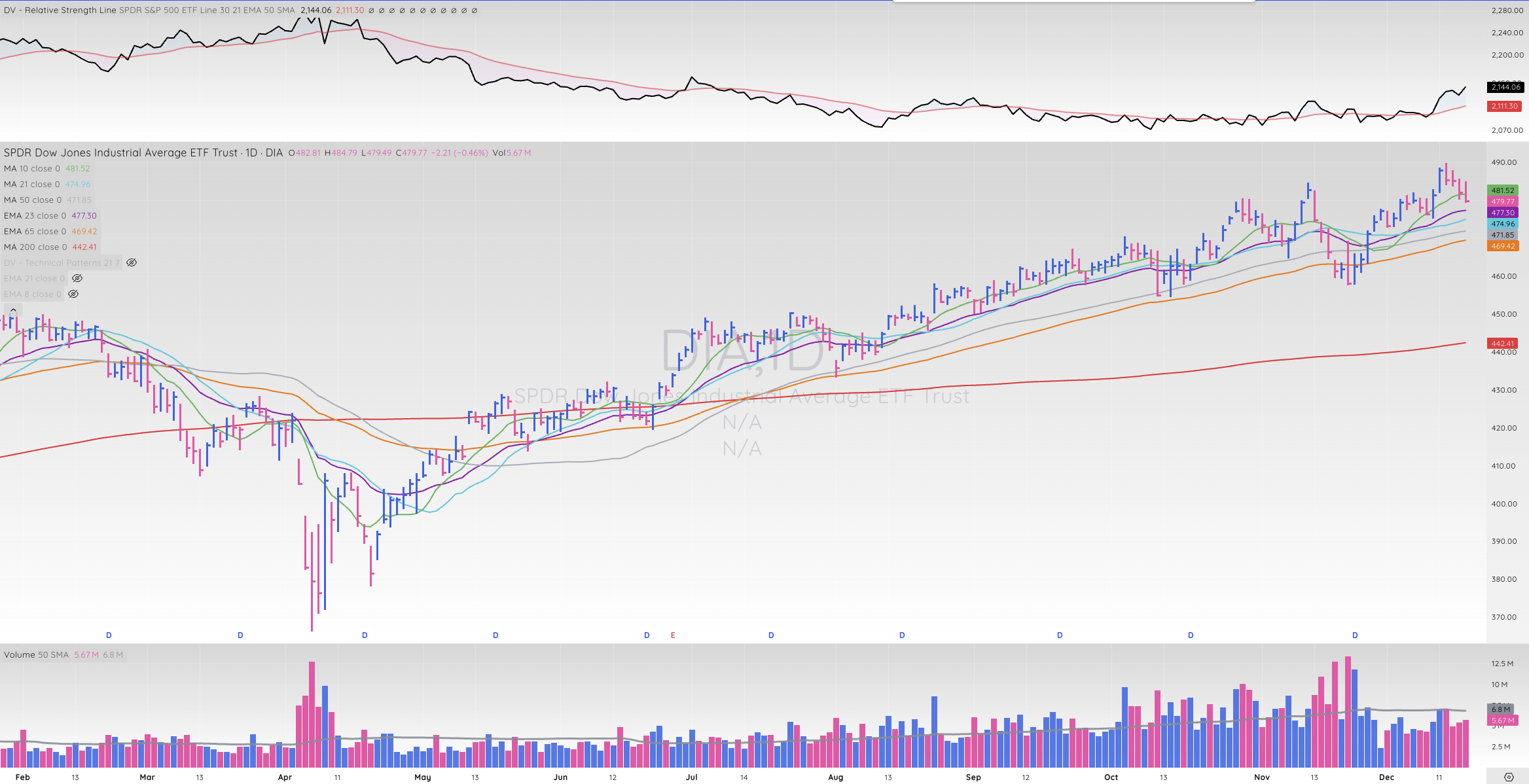Viewport: 1529px width, 784px height.
Task: Select the EMA 65 close legend entry
Action: (x=35, y=231)
